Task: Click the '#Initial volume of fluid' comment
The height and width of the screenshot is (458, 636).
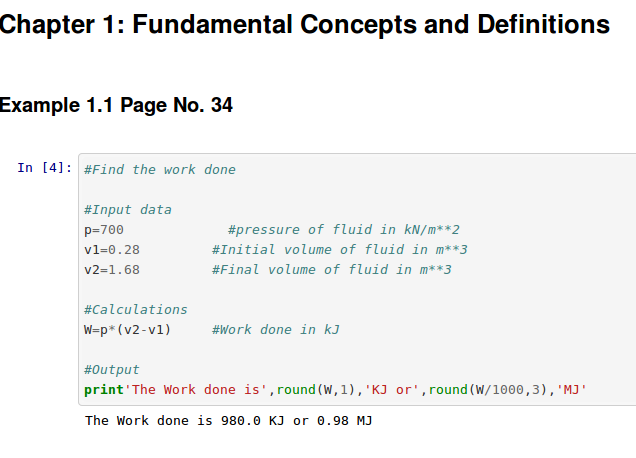Action: pos(339,250)
